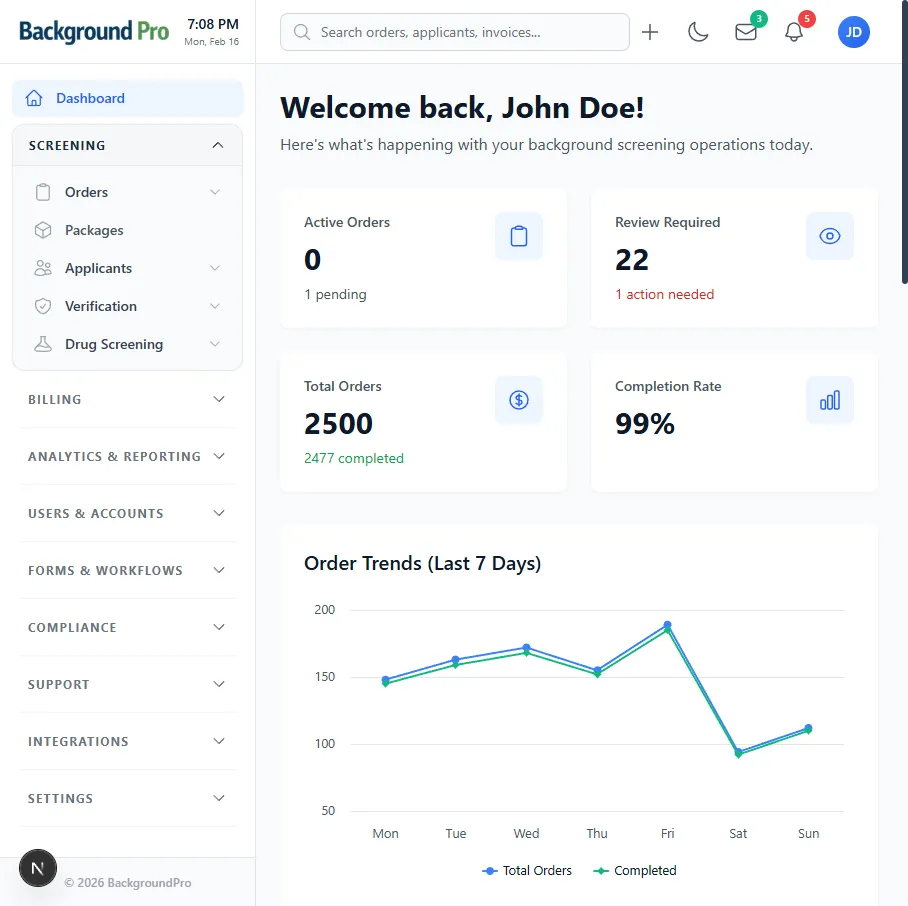Select the Applicants people icon
This screenshot has width=908, height=906.
[x=42, y=267]
